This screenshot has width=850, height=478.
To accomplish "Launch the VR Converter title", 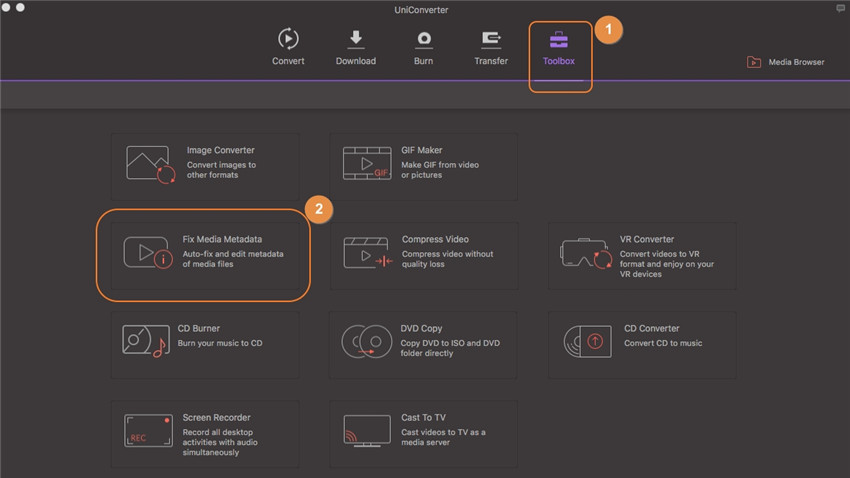I will (647, 239).
